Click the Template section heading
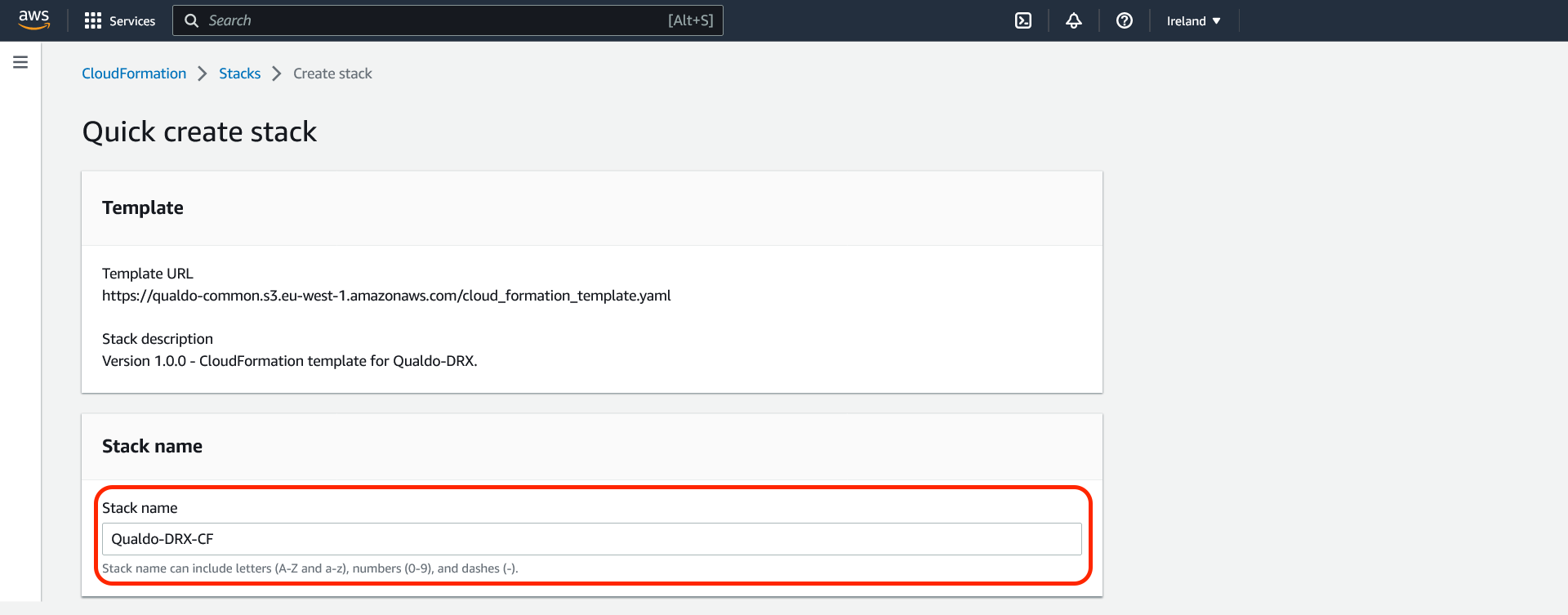 [143, 207]
